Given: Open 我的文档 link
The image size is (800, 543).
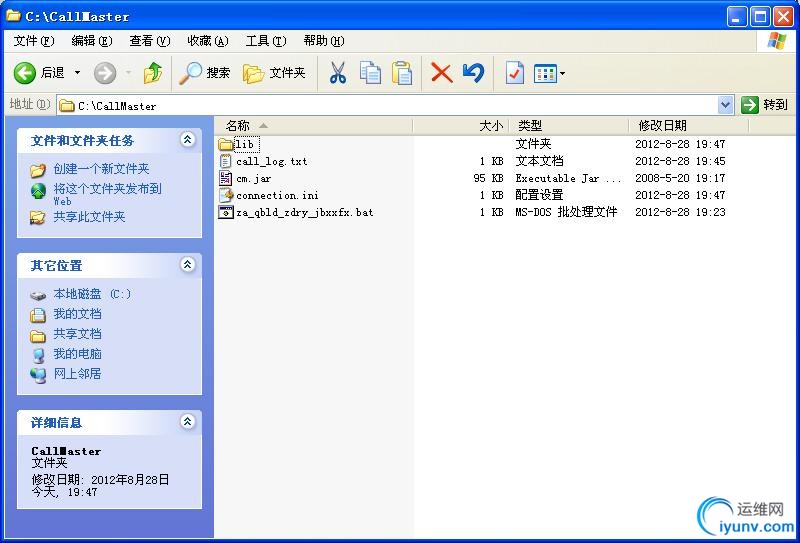Looking at the screenshot, I should 78,314.
